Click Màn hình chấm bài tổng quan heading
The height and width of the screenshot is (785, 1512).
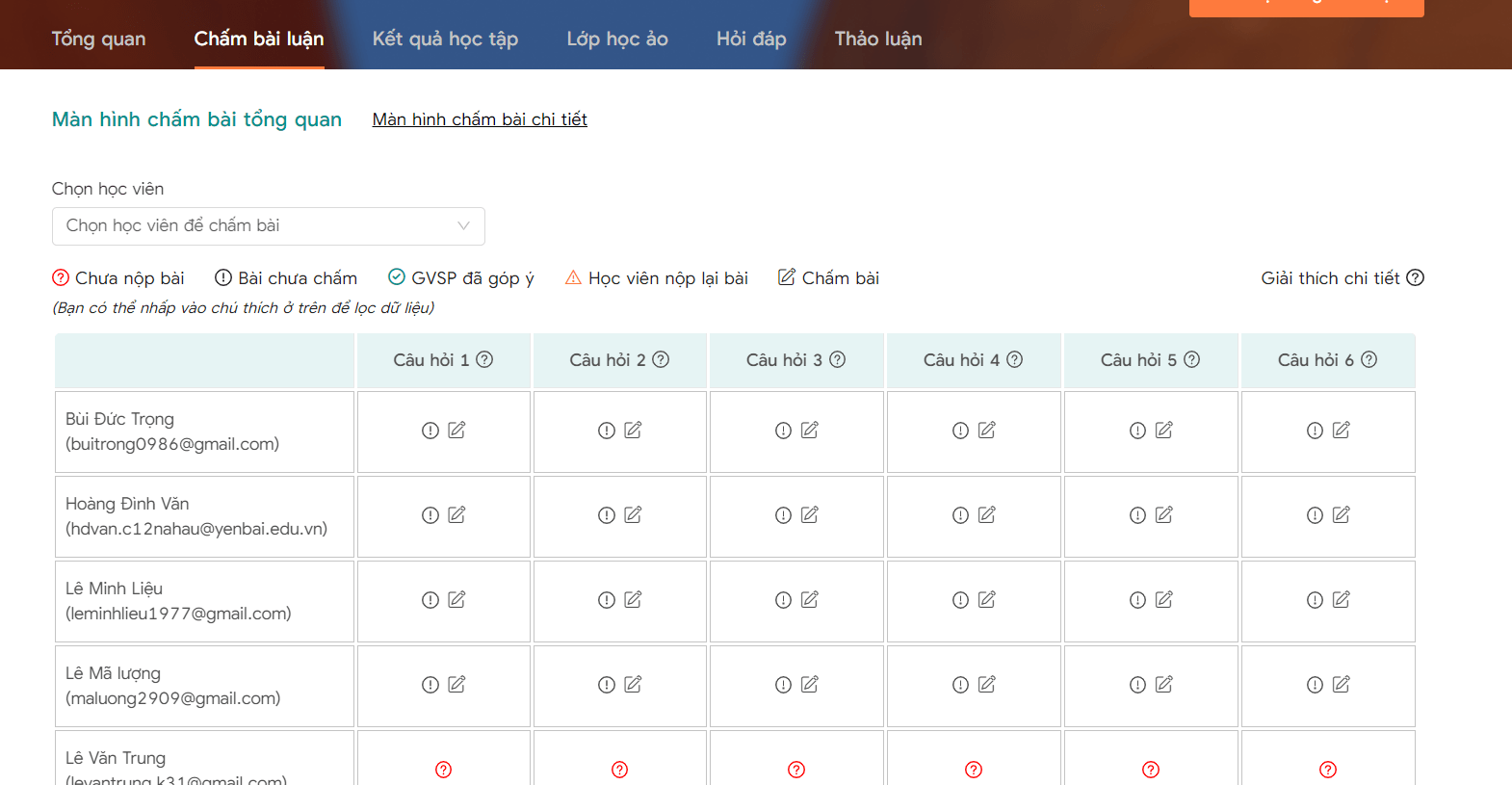click(x=197, y=119)
